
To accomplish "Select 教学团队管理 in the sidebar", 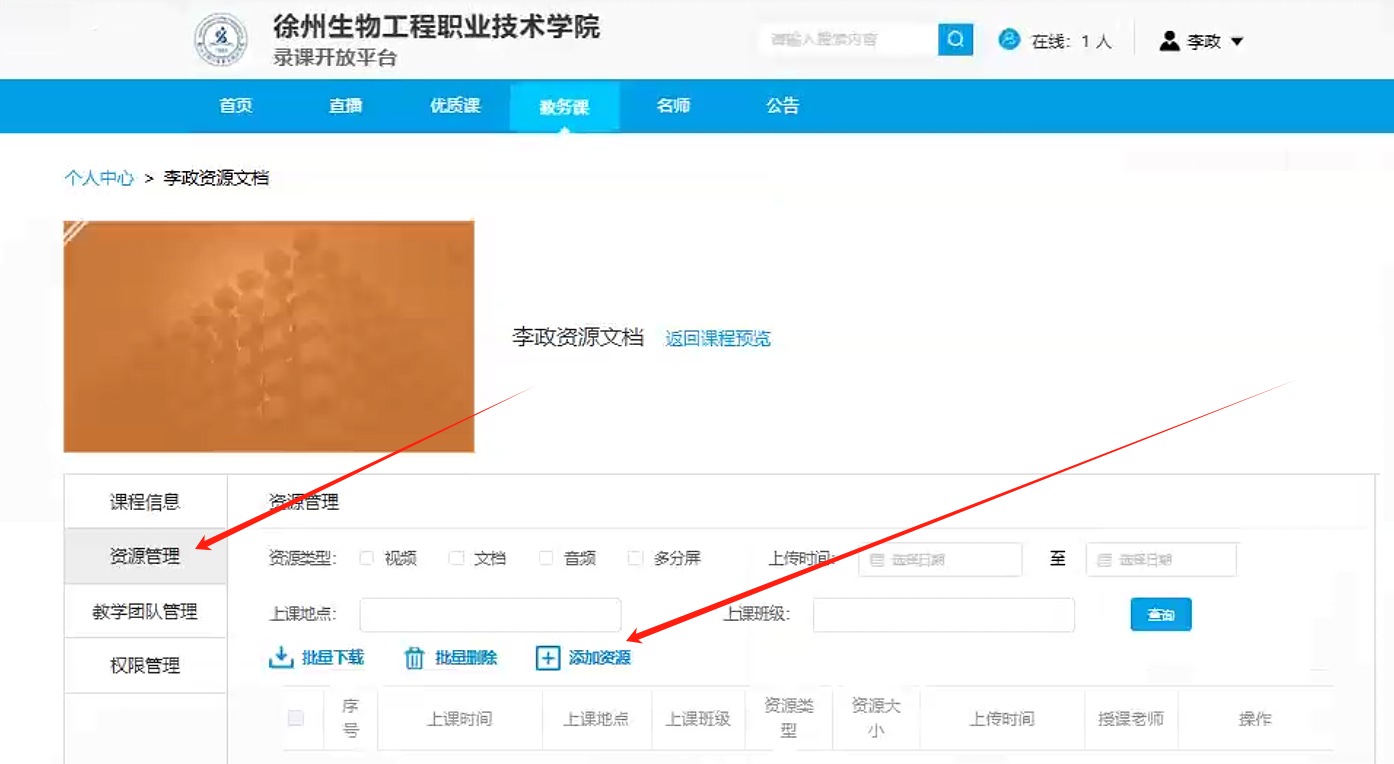I will coord(145,611).
